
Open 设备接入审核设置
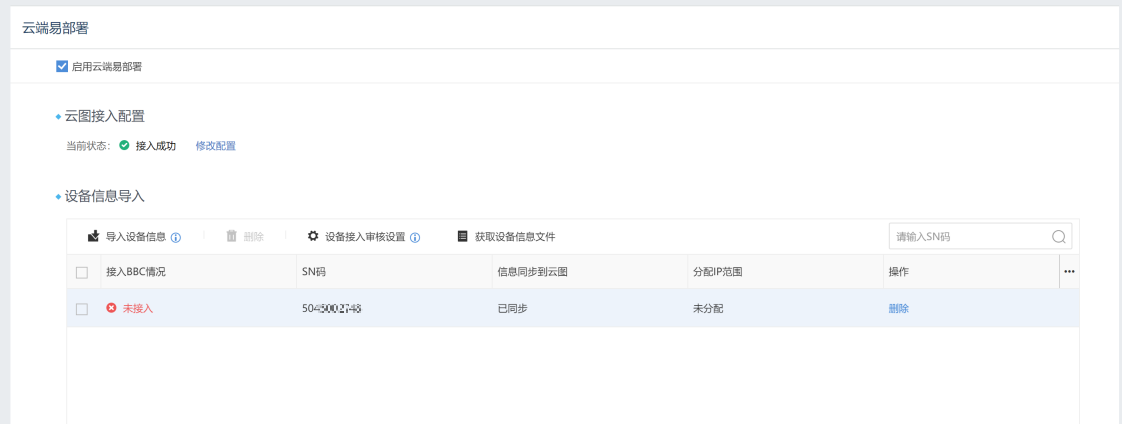pos(365,237)
